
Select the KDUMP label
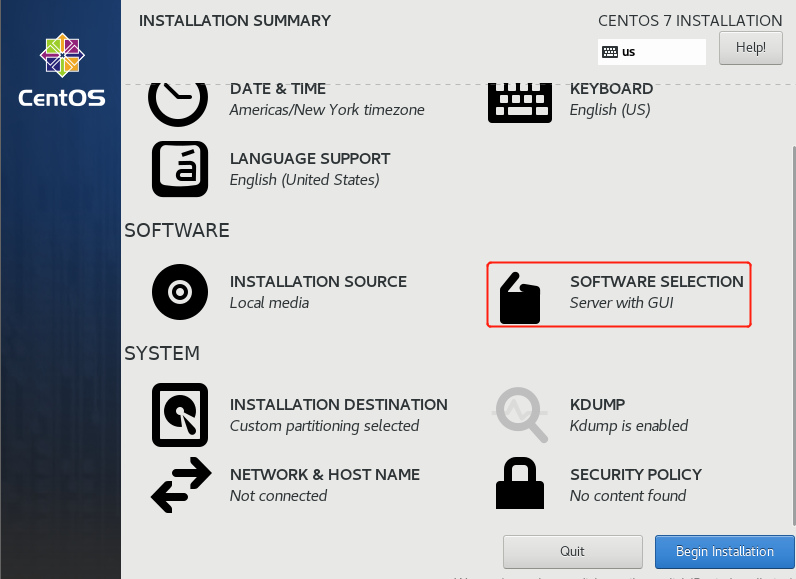point(598,404)
